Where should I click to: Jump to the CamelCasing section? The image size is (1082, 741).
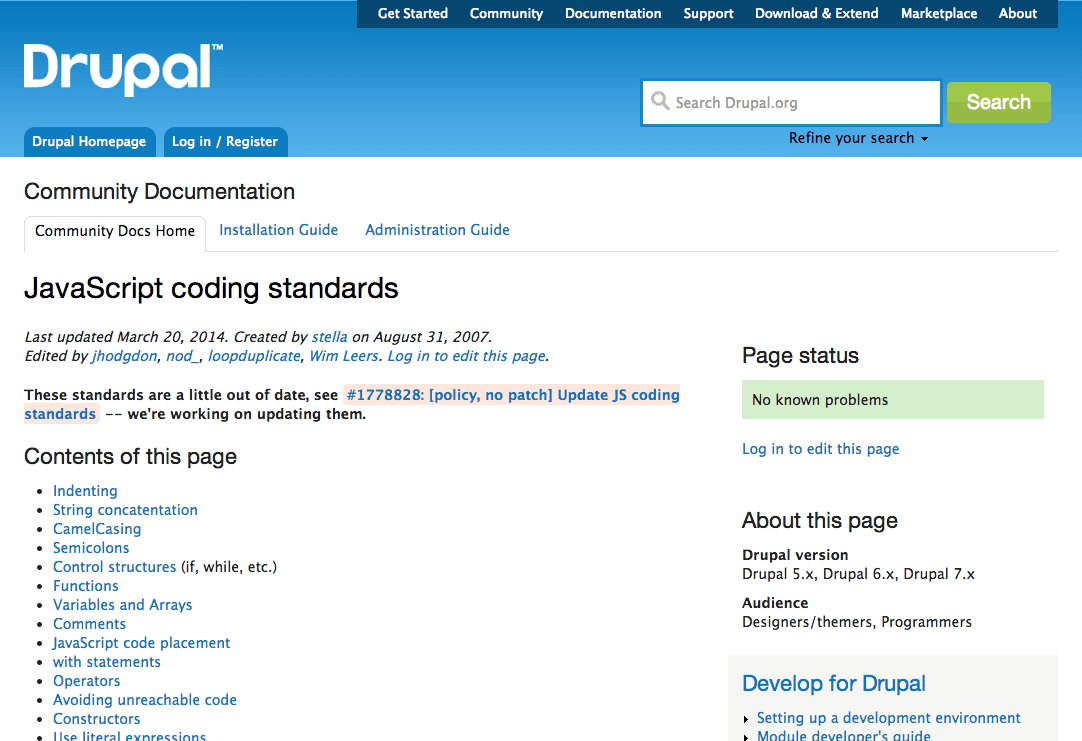(97, 528)
